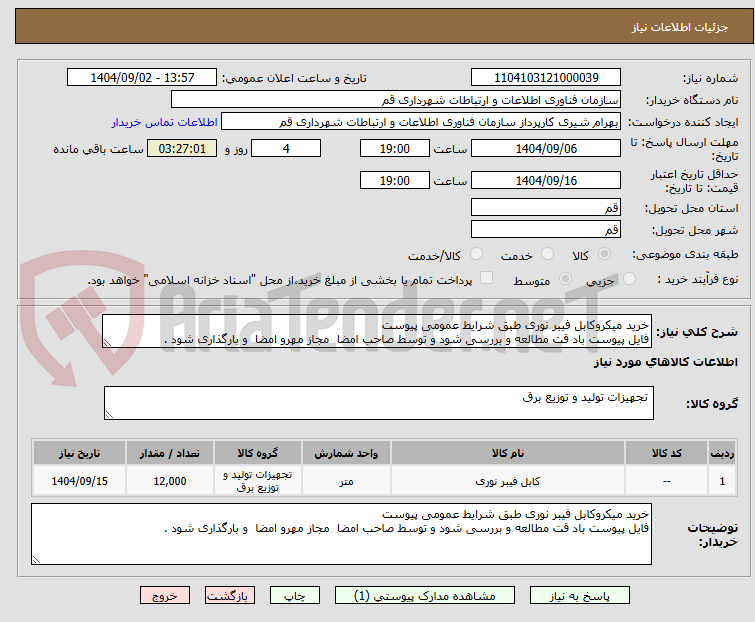Select the متوسط purchase type radio
This screenshot has height=622, width=755.
coord(565,279)
